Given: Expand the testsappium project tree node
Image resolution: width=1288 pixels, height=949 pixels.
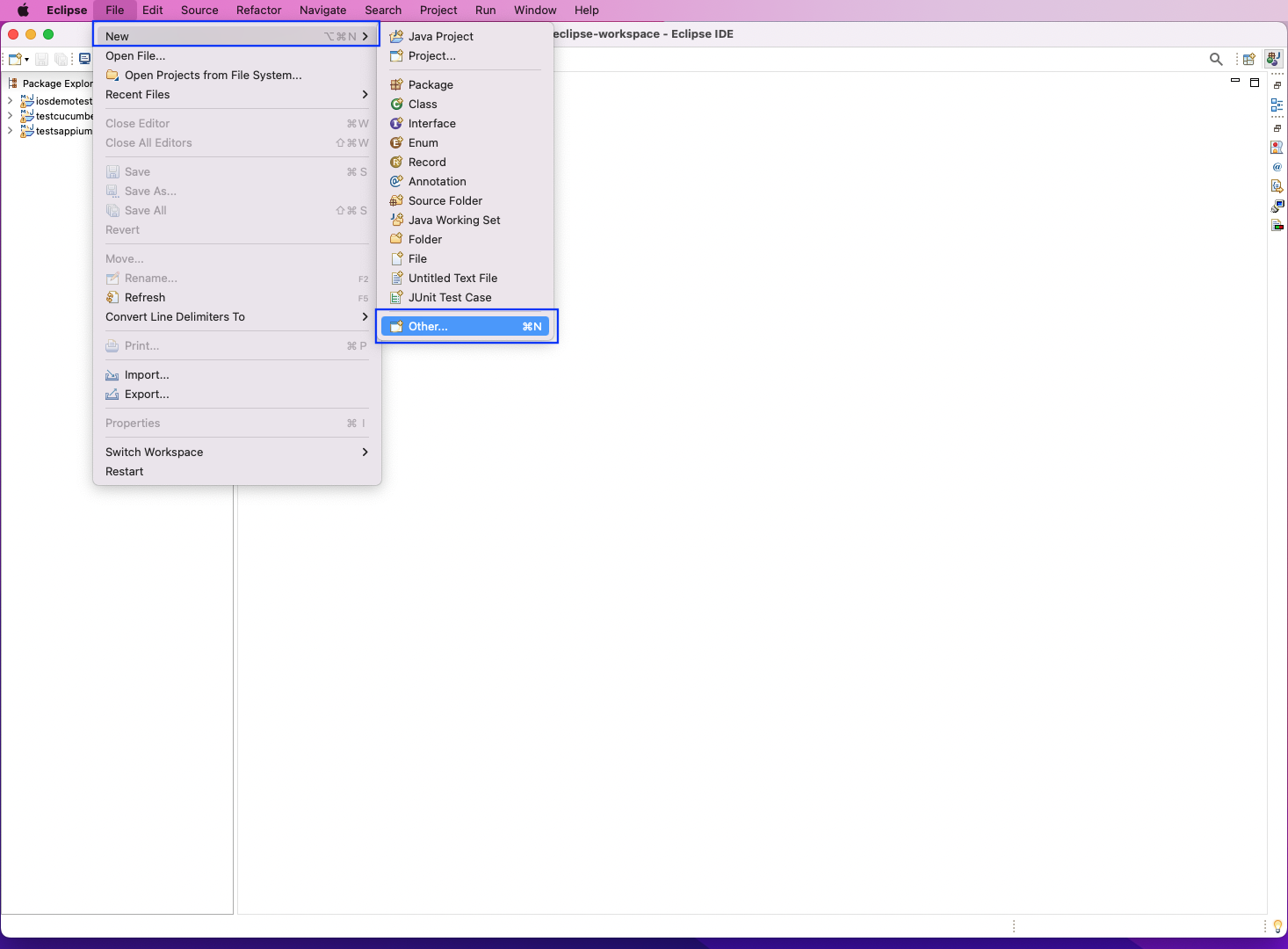Looking at the screenshot, I should click(x=10, y=131).
